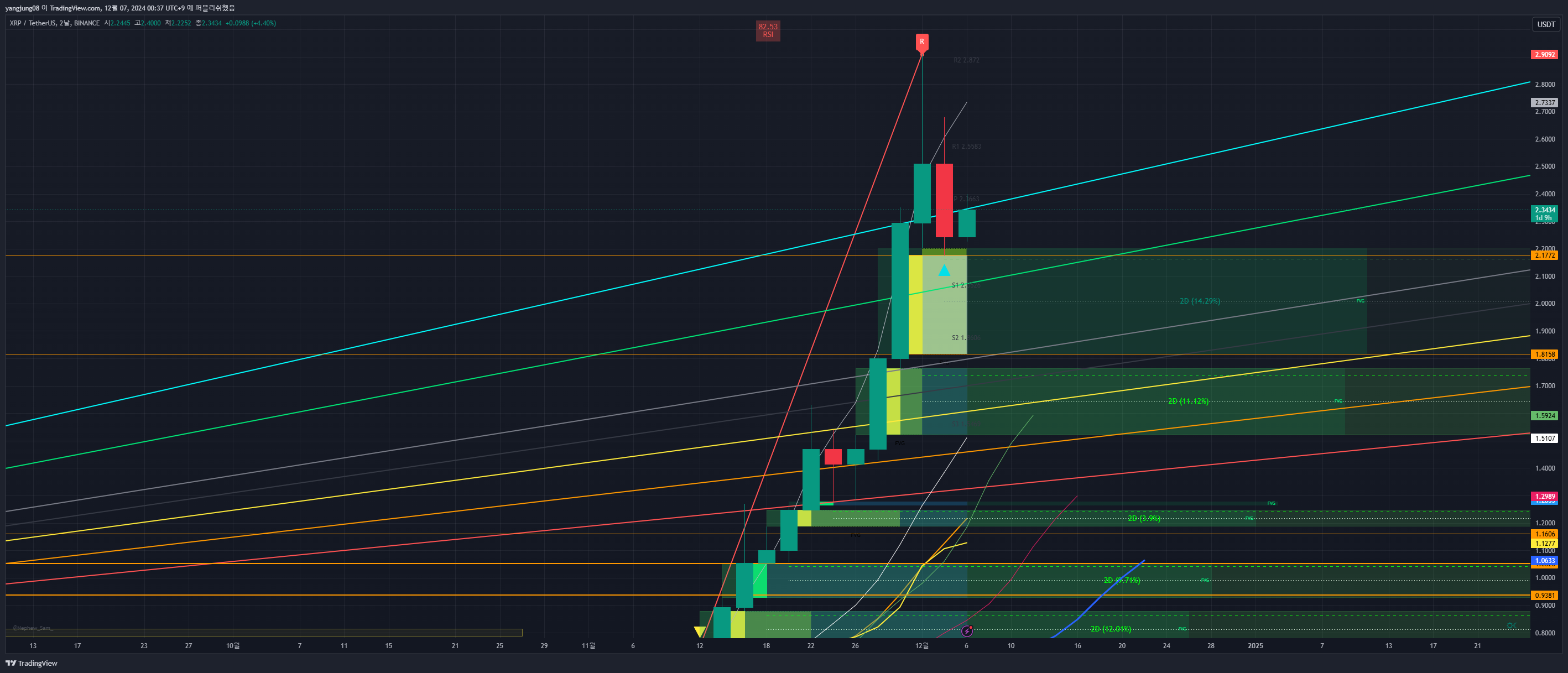
Task: Click the publisher header text yangjung08 TradingView.com
Action: 120,8
